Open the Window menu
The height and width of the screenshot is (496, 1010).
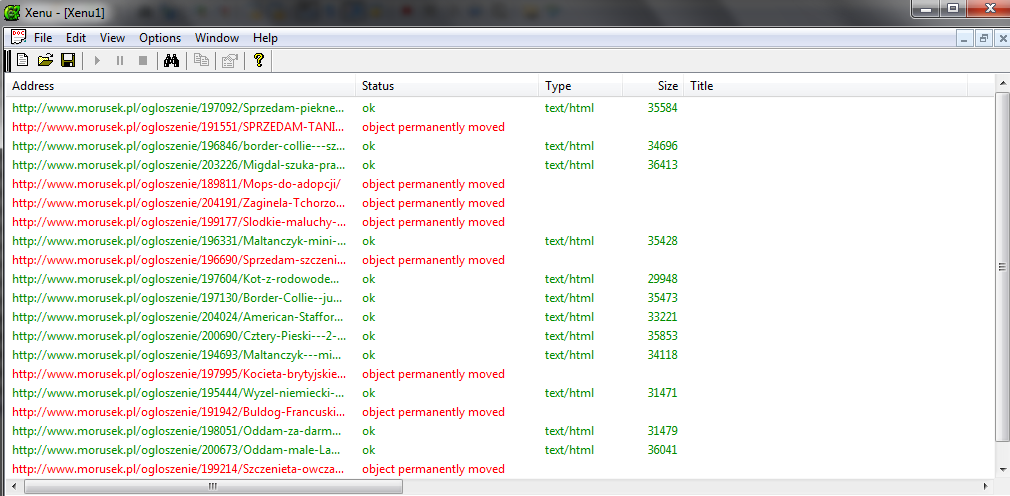[x=217, y=38]
